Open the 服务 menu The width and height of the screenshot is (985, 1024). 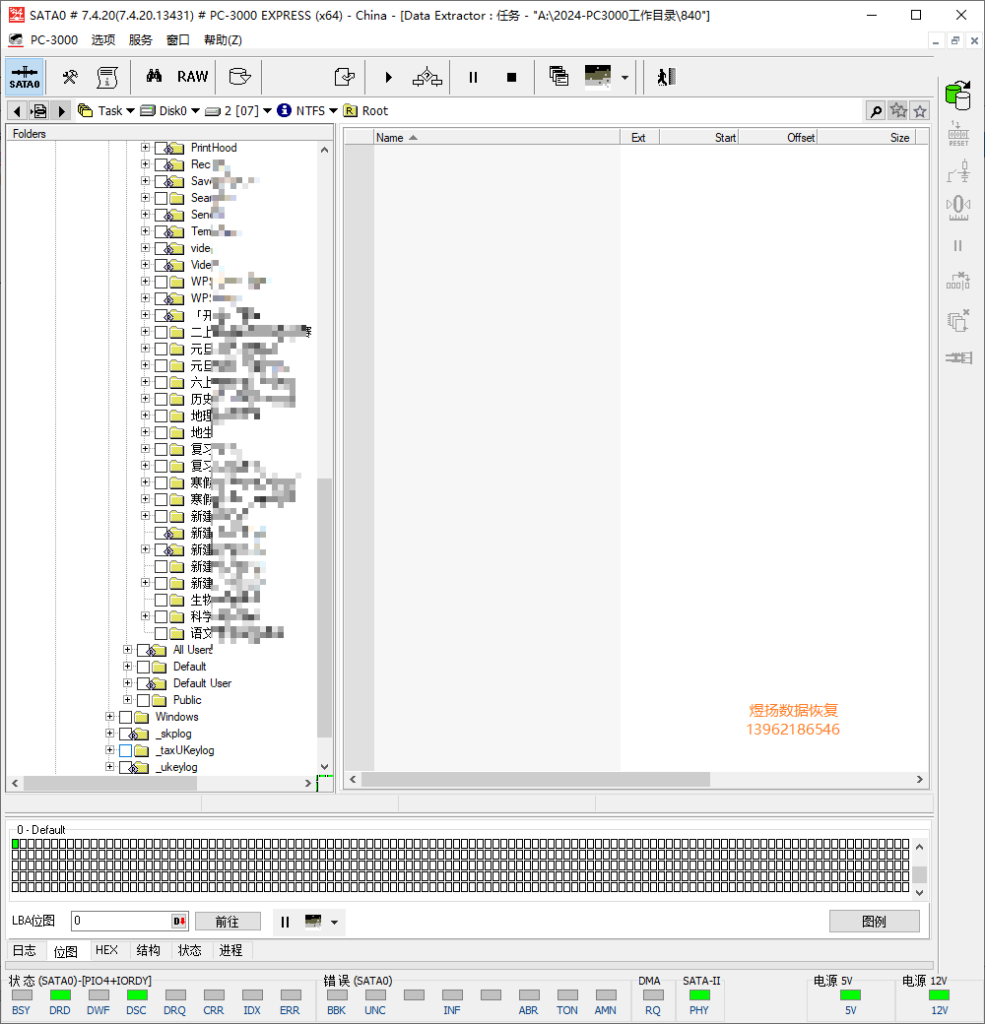140,40
